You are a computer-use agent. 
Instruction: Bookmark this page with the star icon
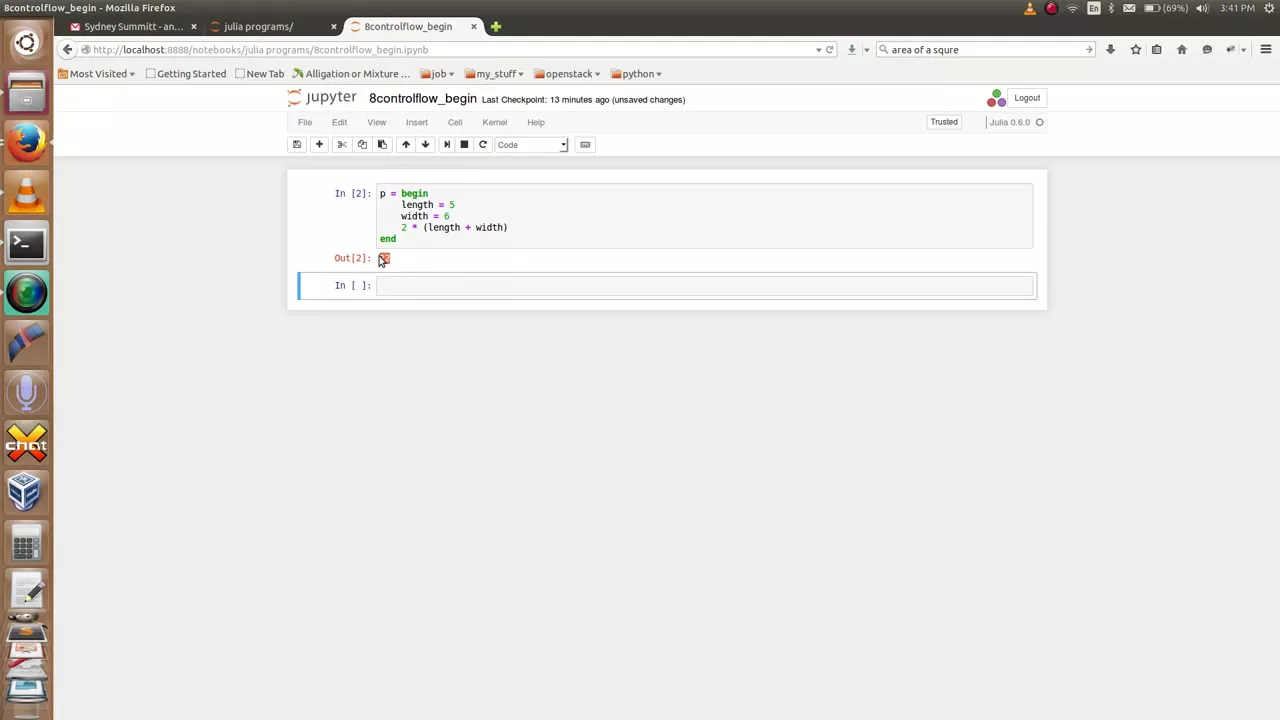click(1136, 49)
